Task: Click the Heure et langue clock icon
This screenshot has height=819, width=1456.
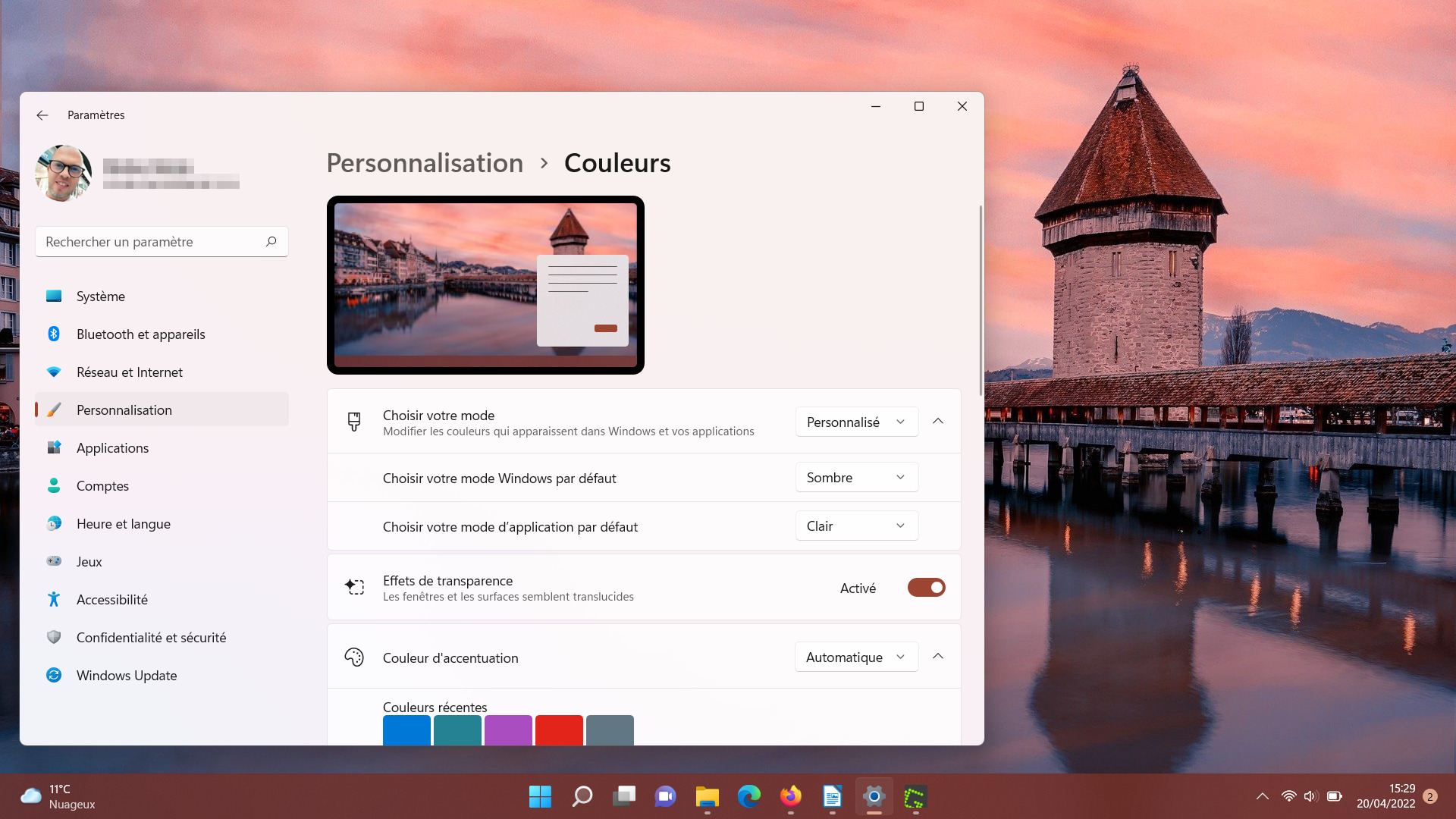Action: (54, 523)
